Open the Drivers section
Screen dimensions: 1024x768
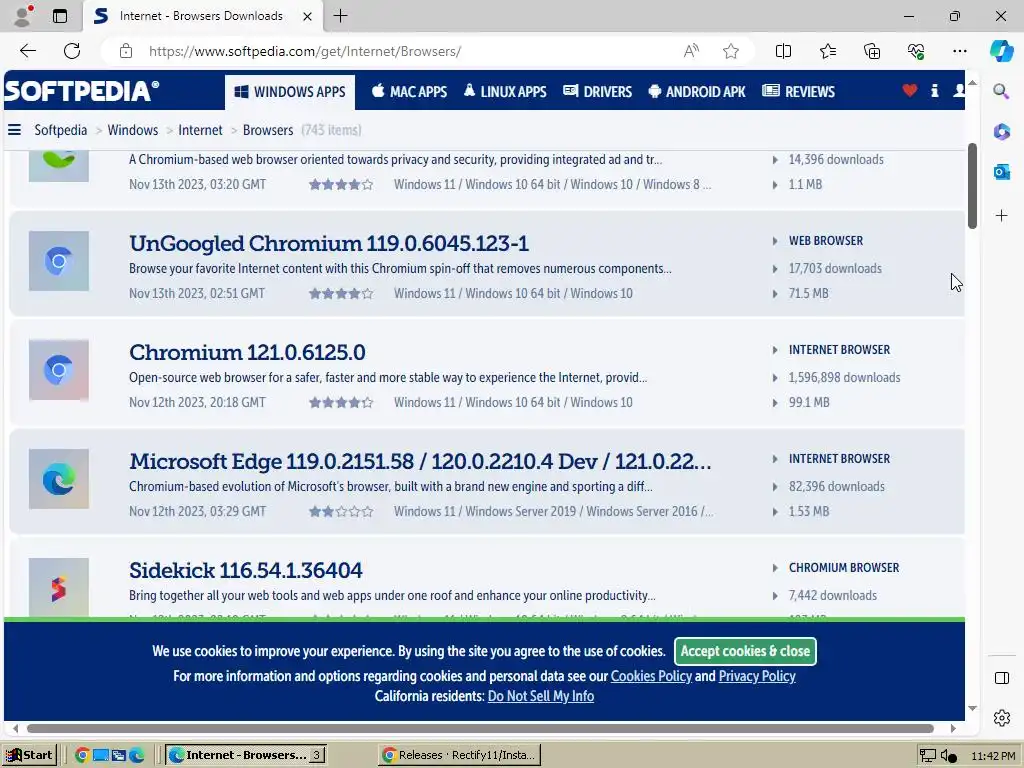(x=598, y=91)
